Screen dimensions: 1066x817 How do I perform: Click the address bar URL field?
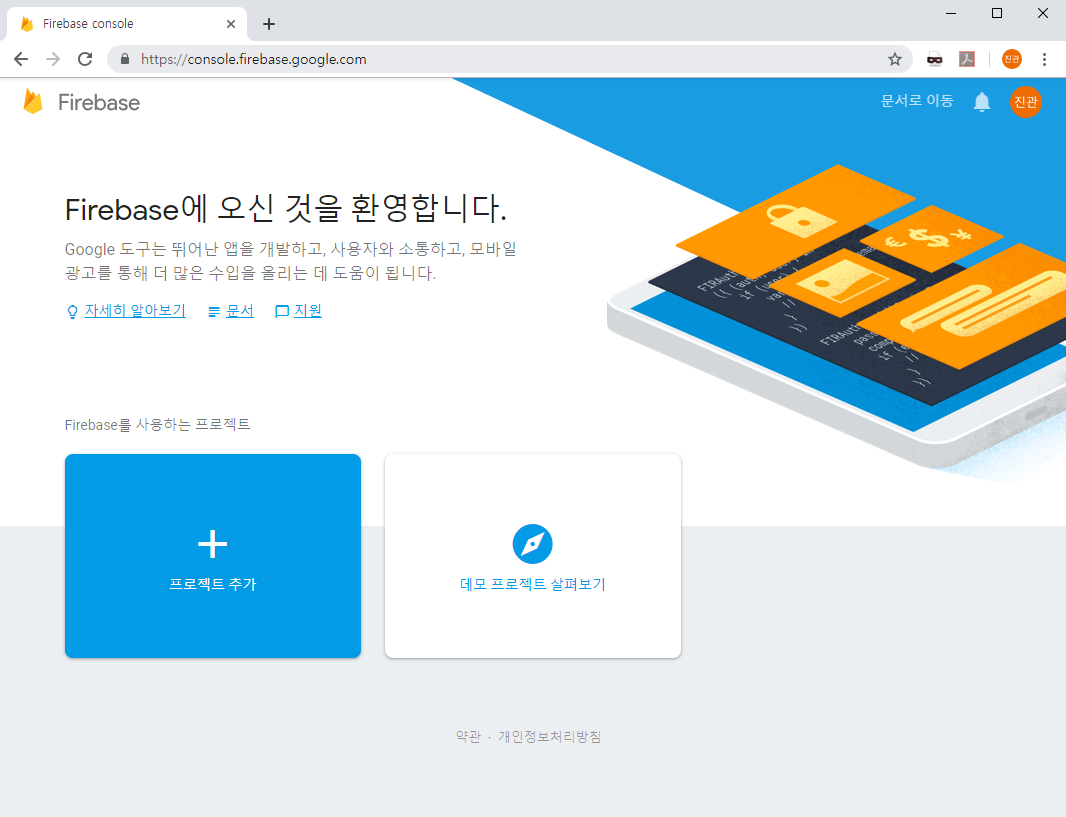coord(500,59)
